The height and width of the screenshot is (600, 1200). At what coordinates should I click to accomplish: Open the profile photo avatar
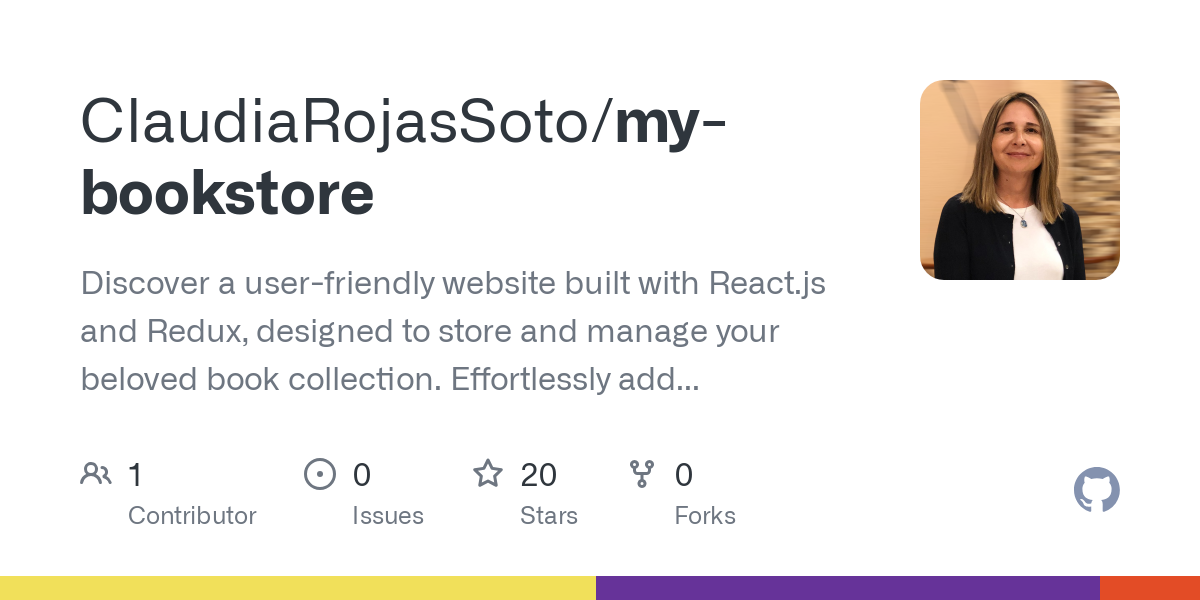[1019, 180]
